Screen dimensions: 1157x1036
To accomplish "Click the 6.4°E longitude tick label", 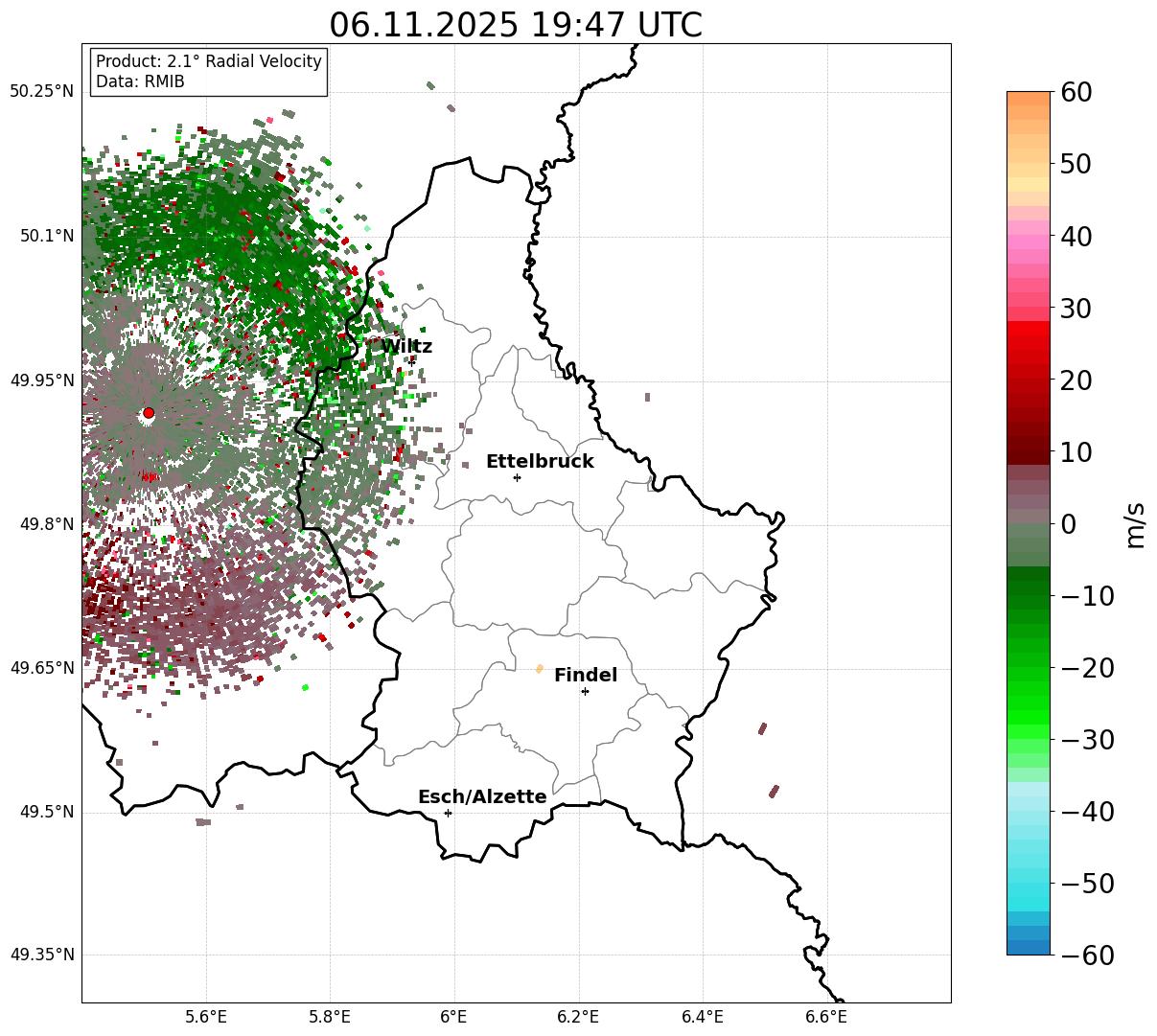I will [x=703, y=1017].
